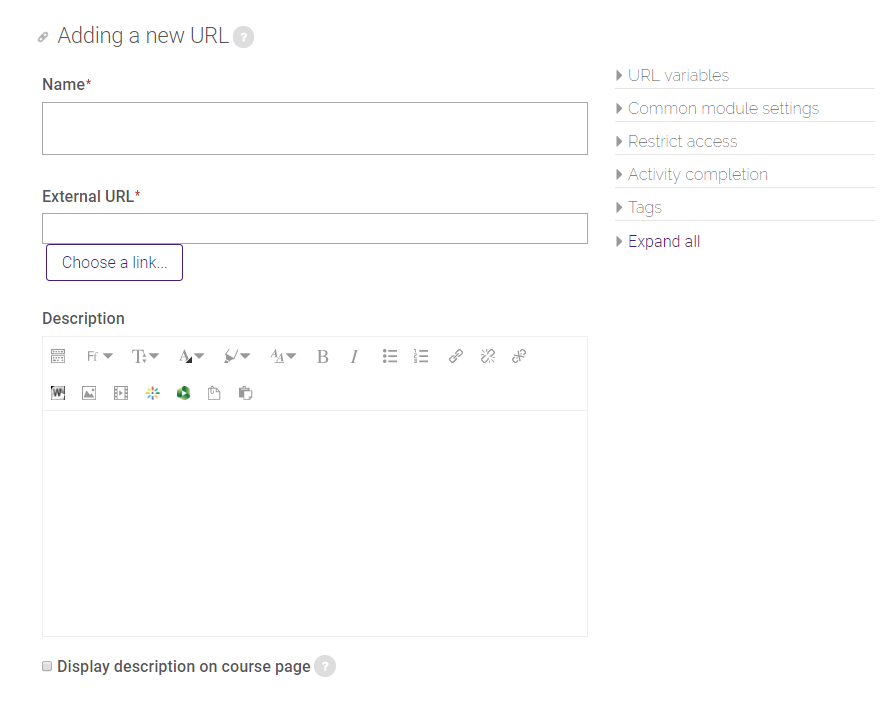The width and height of the screenshot is (892, 702).
Task: Insert an ordered numbered list
Action: point(421,356)
